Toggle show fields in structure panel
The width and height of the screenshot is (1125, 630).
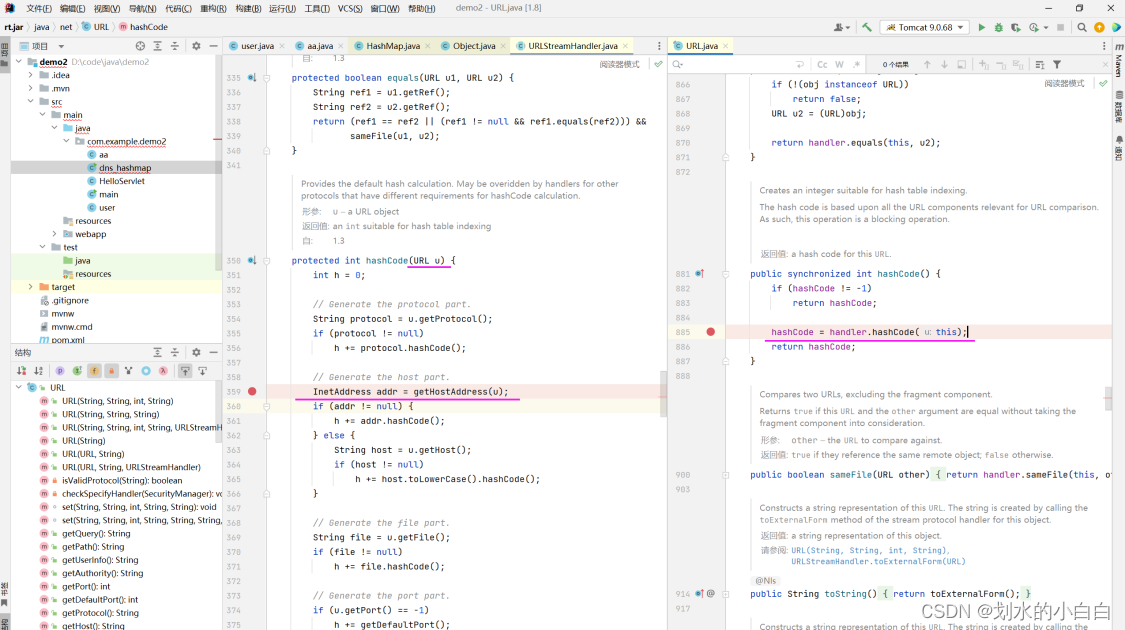coord(94,371)
